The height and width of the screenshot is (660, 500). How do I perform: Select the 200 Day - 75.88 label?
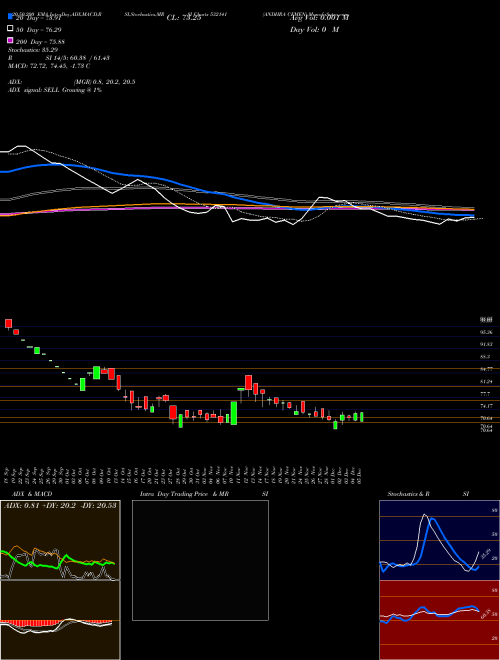(x=40, y=42)
